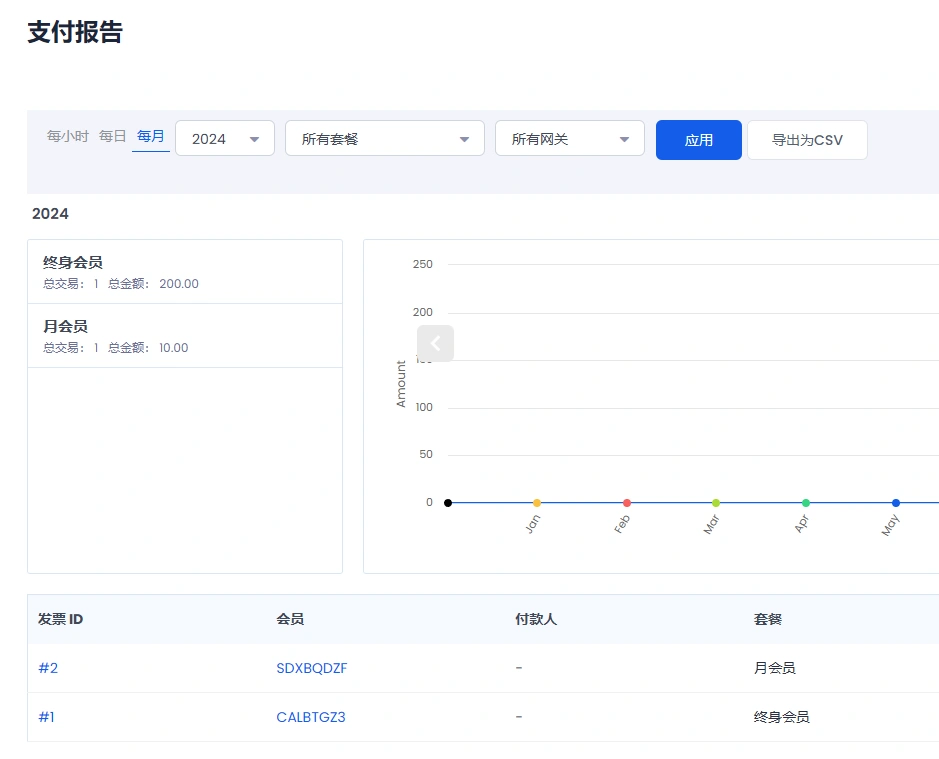Select the 每月 monthly tab
This screenshot has width=939, height=759.
[x=151, y=136]
